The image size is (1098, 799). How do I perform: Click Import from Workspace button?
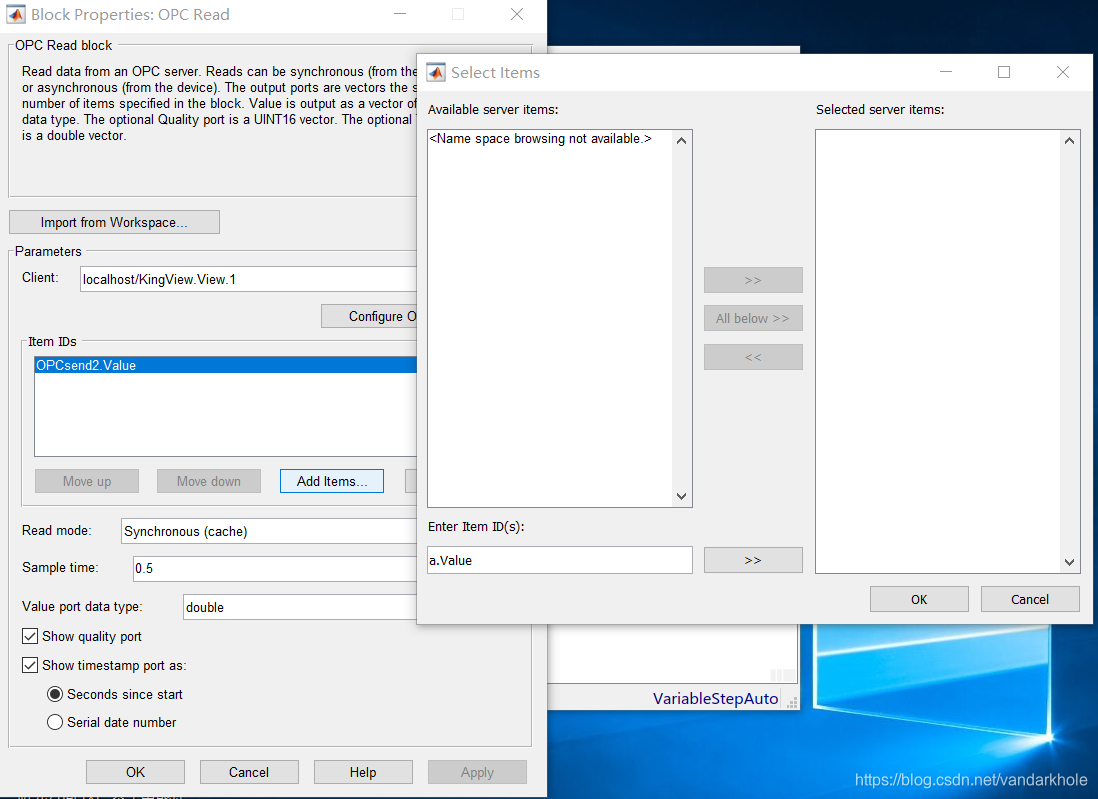114,222
